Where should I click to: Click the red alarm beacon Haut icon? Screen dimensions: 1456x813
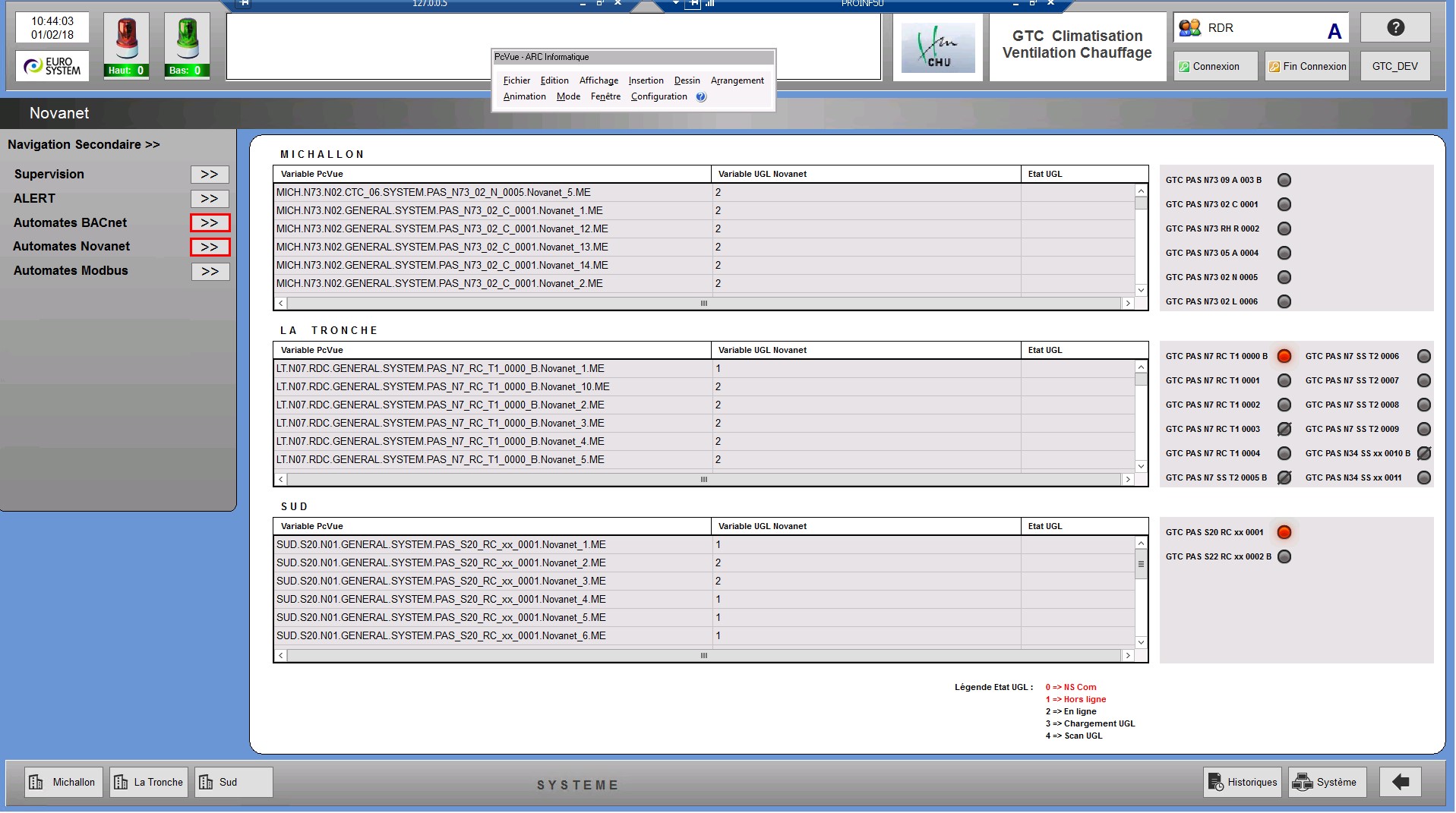(126, 39)
